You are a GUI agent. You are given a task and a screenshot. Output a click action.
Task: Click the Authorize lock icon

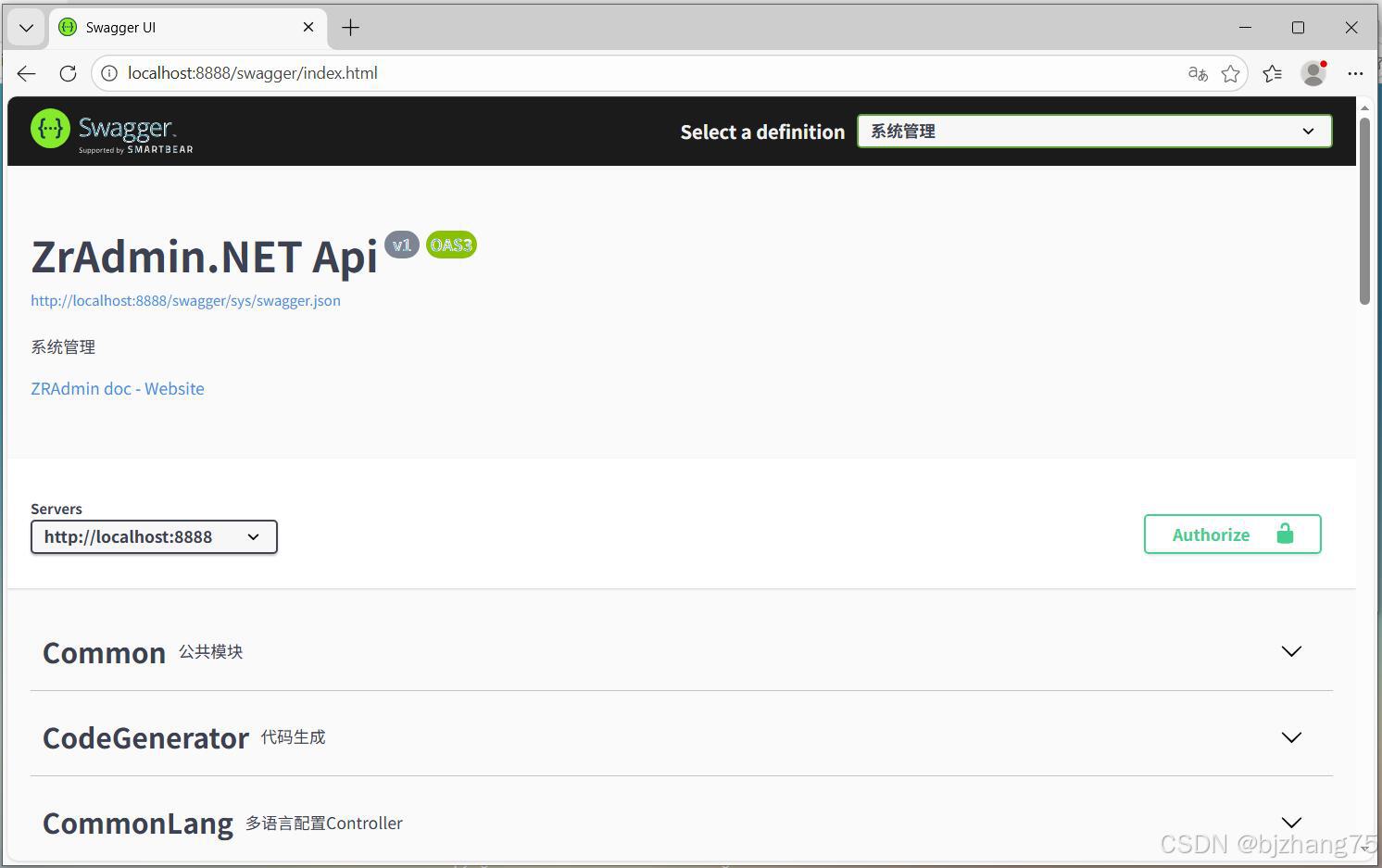(1285, 534)
